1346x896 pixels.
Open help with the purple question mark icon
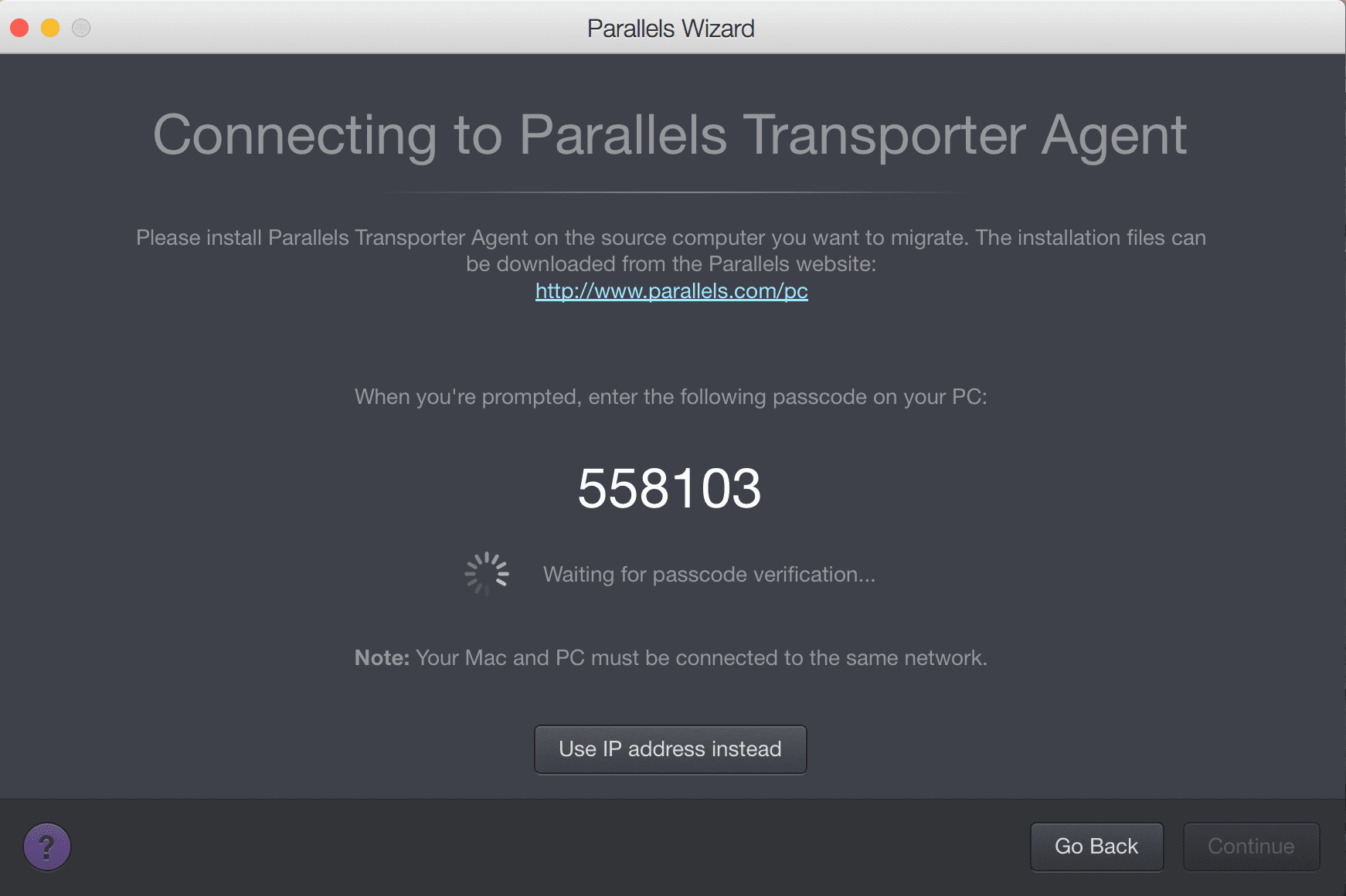[47, 847]
